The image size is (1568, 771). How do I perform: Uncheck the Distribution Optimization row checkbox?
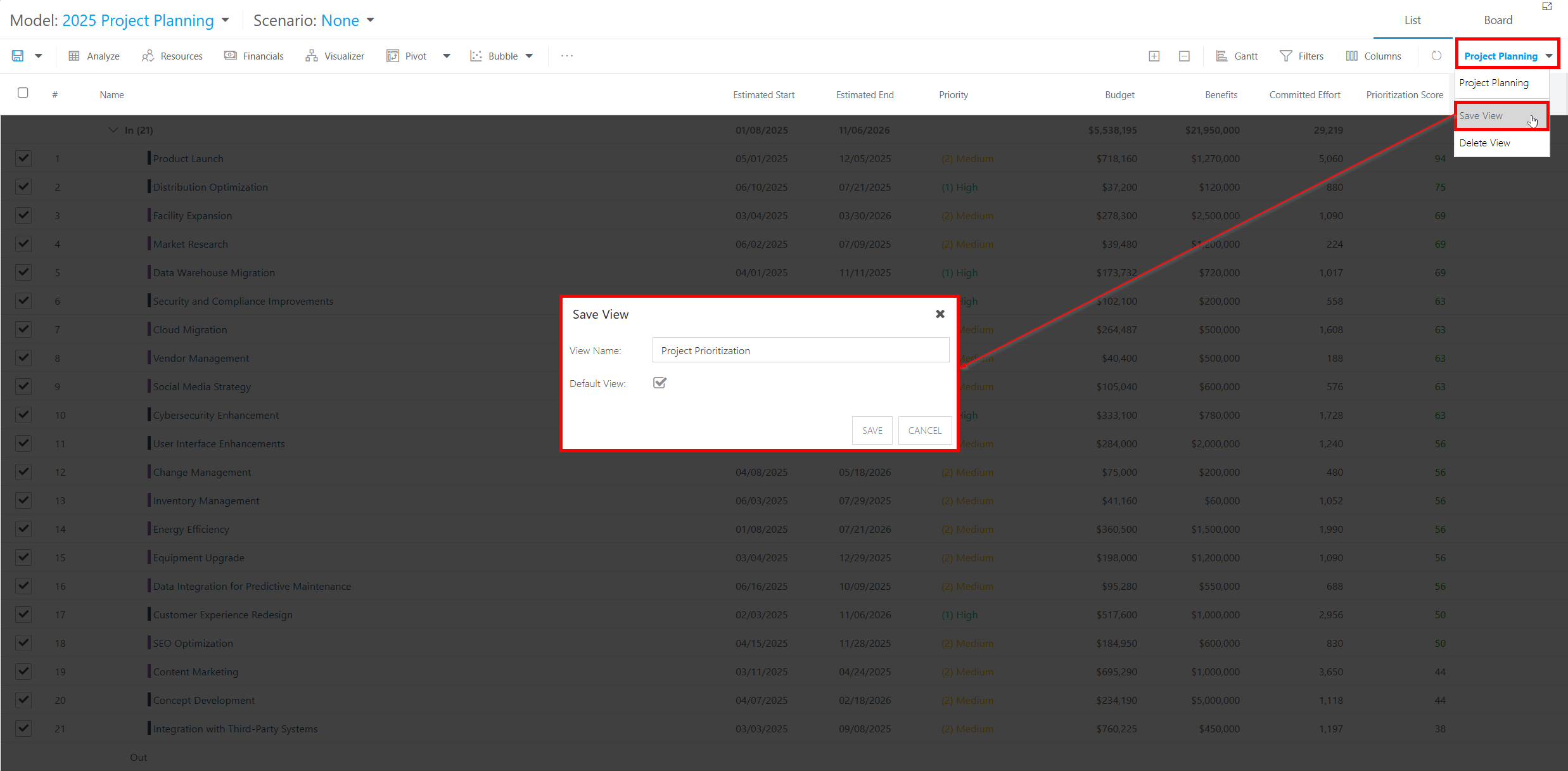click(x=23, y=186)
